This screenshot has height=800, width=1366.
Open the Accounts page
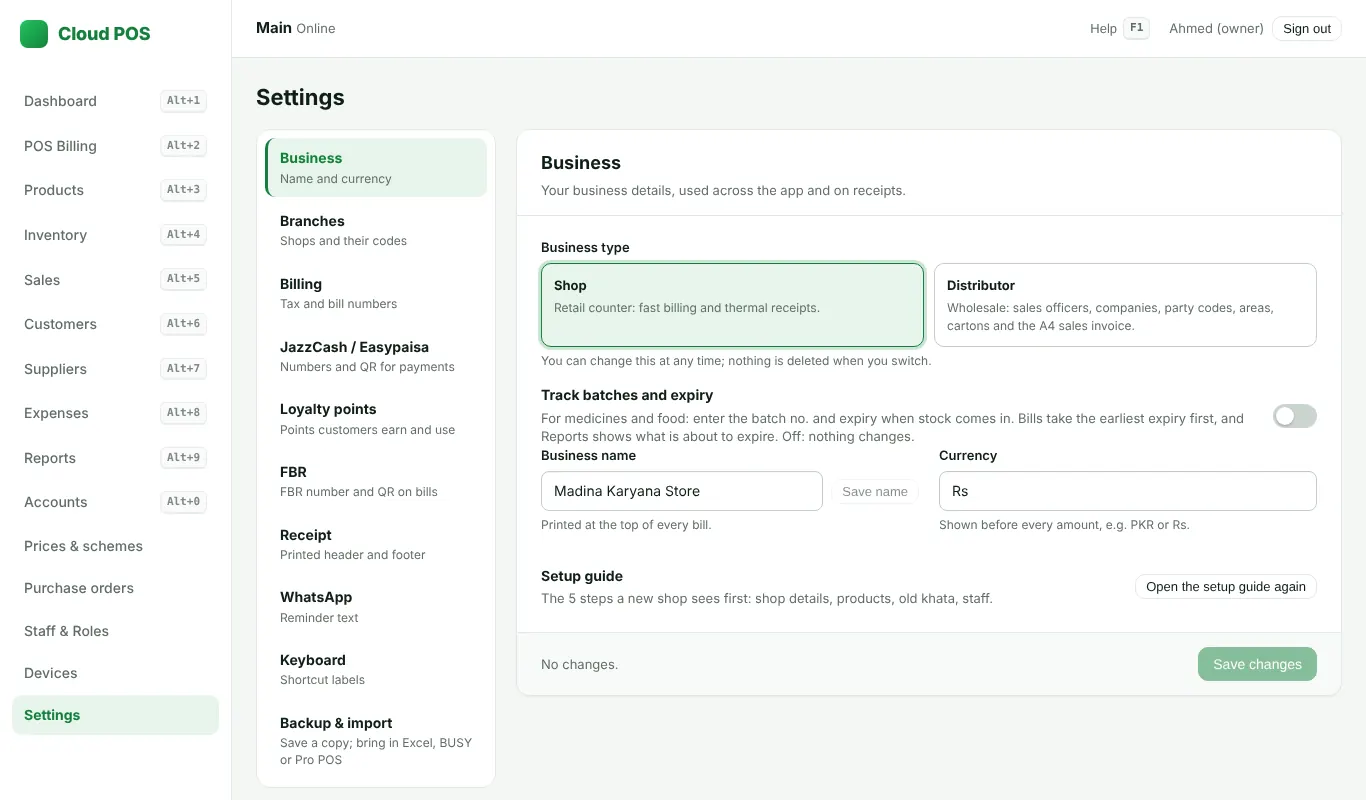[x=115, y=502]
